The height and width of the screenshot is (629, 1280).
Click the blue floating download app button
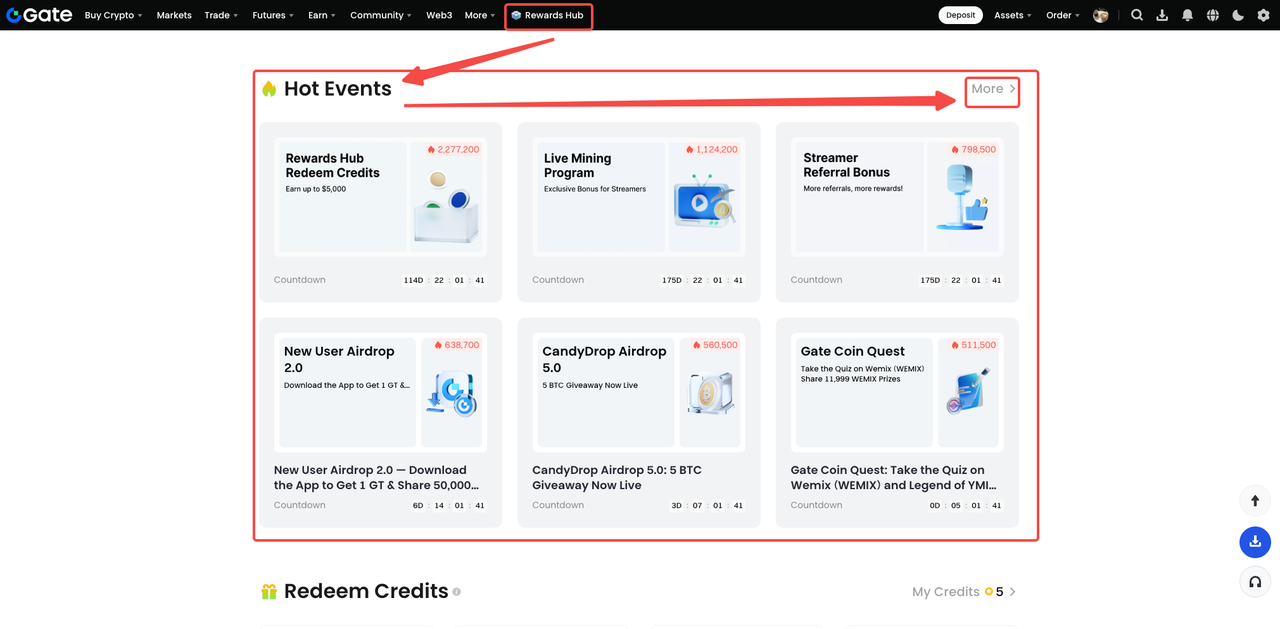pos(1255,542)
